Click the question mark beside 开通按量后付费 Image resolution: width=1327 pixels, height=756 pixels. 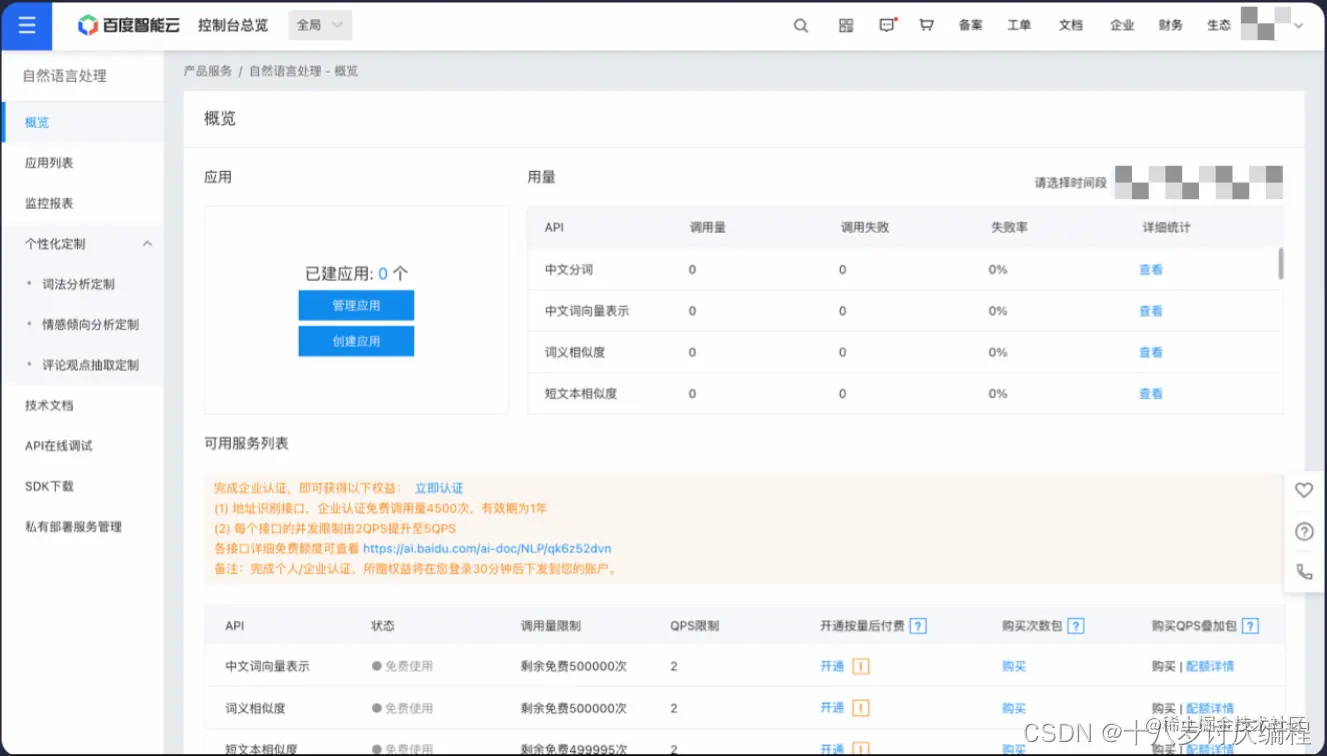click(x=918, y=625)
